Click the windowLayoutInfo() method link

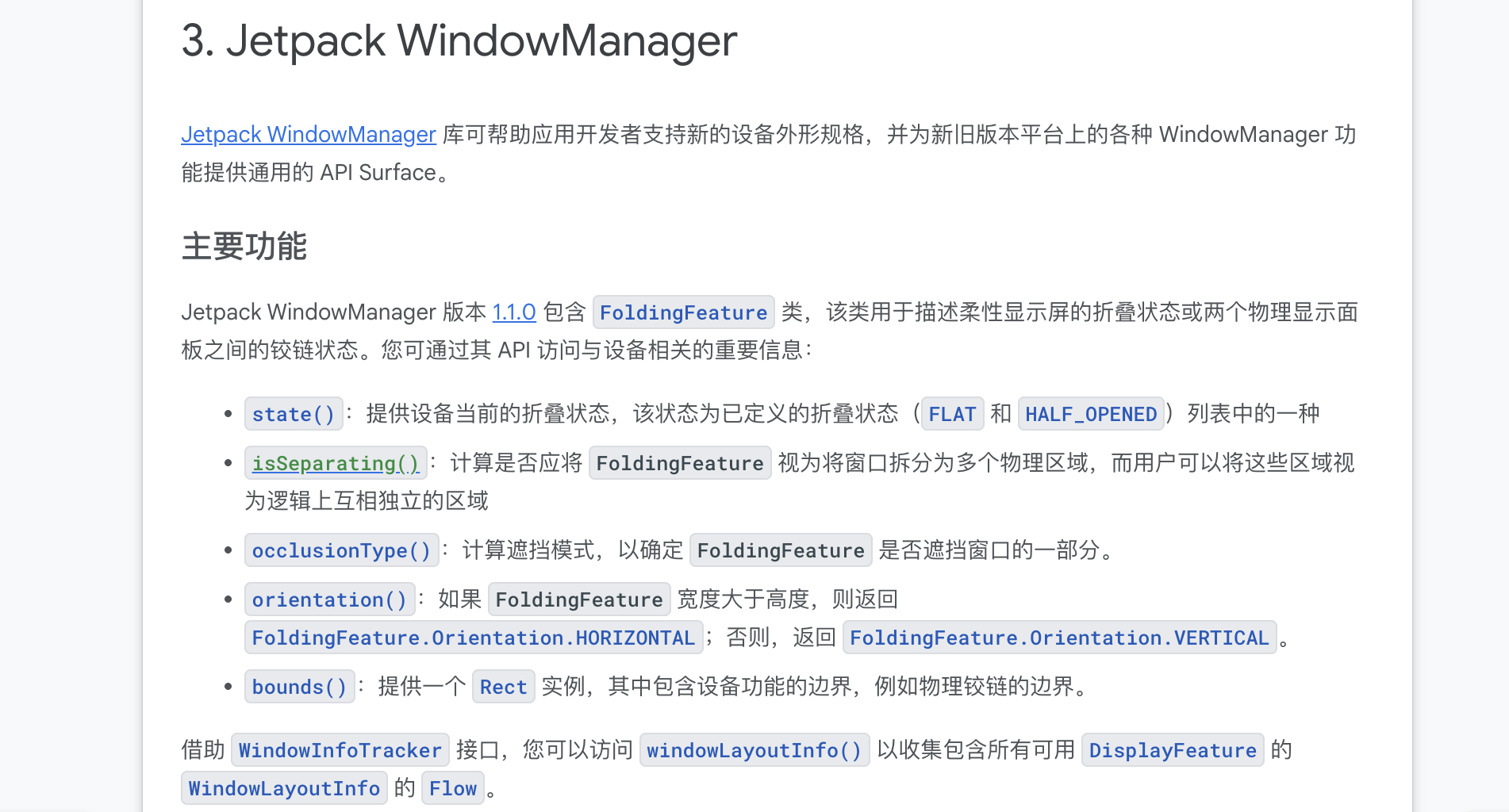[x=754, y=750]
